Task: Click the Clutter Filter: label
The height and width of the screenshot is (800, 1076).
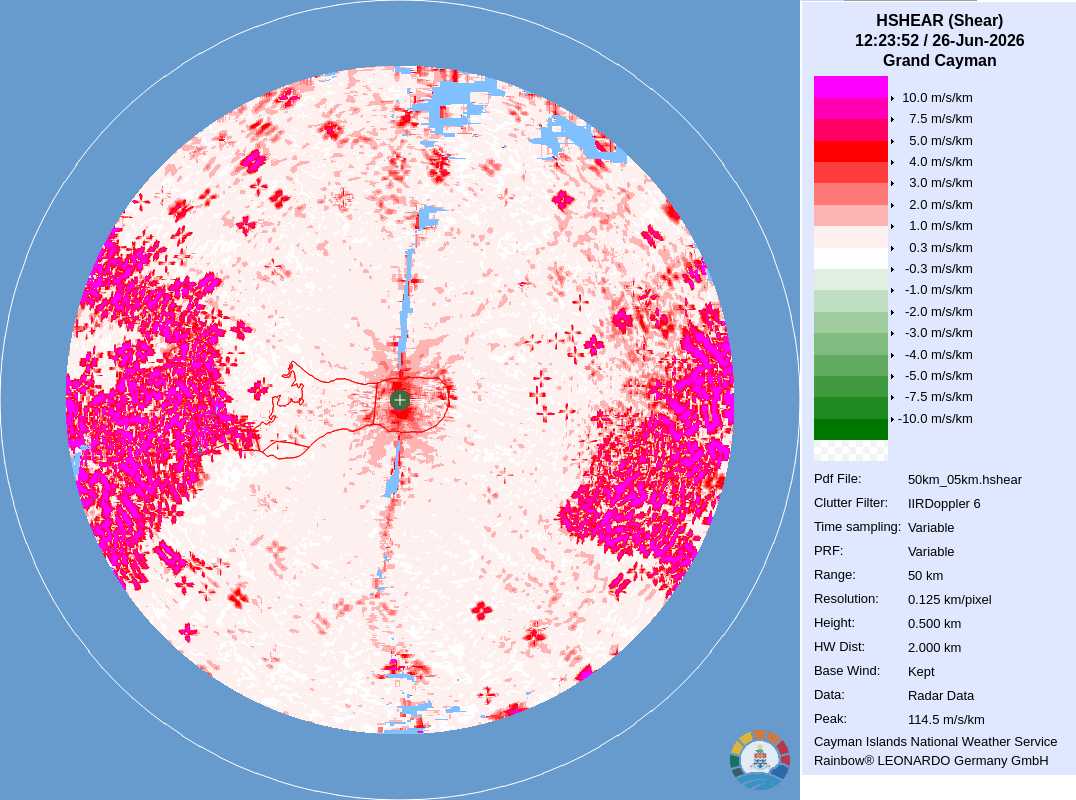Action: point(851,503)
